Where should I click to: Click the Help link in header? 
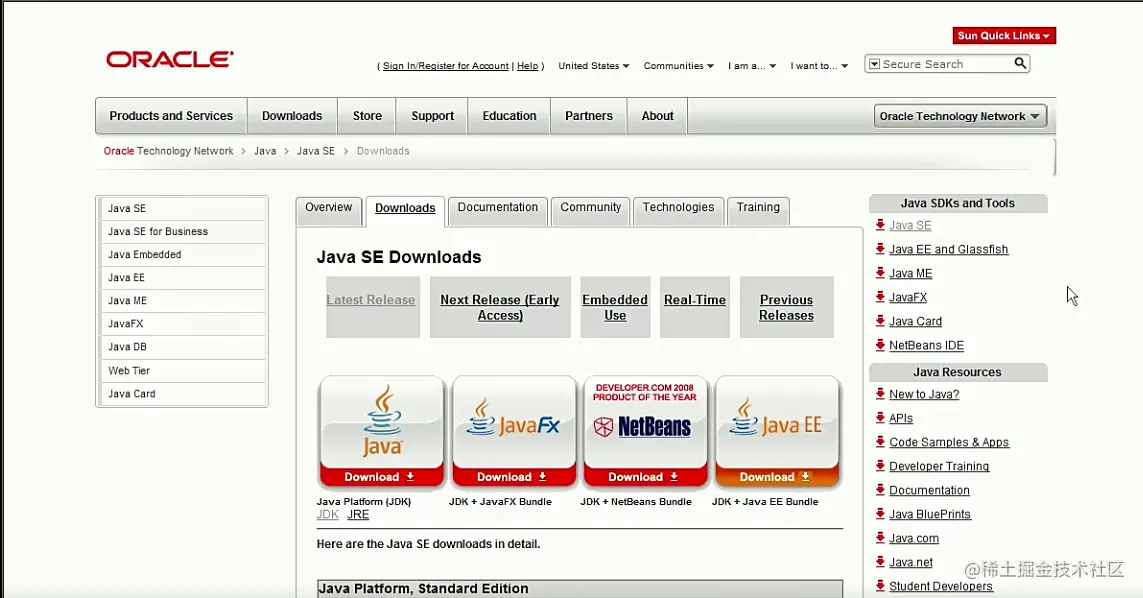pyautogui.click(x=528, y=66)
